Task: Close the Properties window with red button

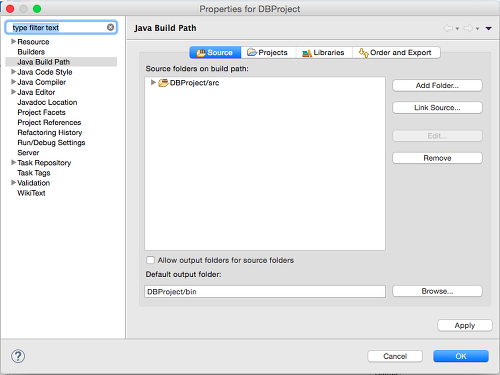Action: [x=10, y=9]
